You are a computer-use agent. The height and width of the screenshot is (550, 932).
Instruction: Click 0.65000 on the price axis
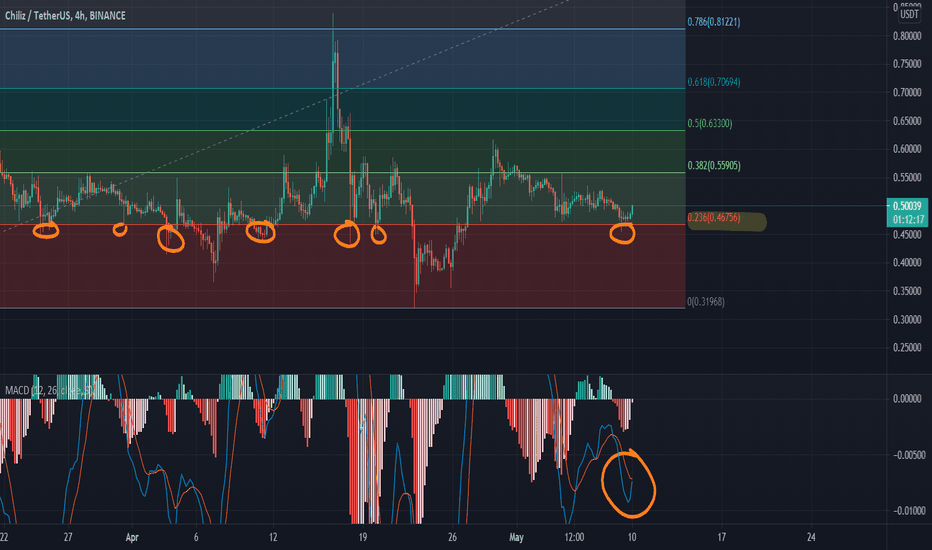pyautogui.click(x=907, y=121)
